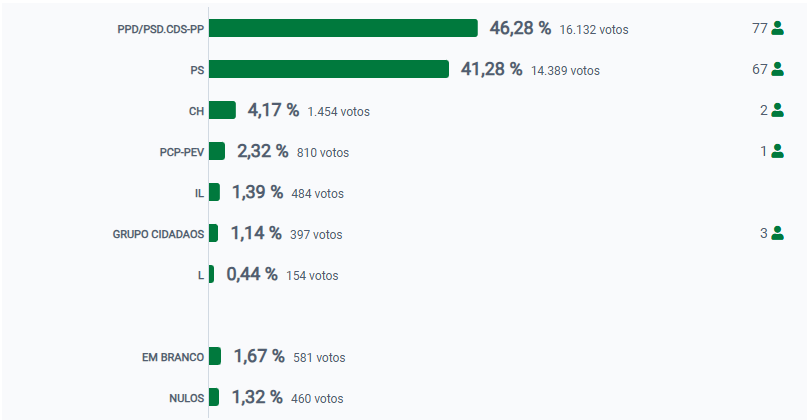Select the PPD/PSD.CDS-PP party label
The image size is (807, 420).
point(161,30)
